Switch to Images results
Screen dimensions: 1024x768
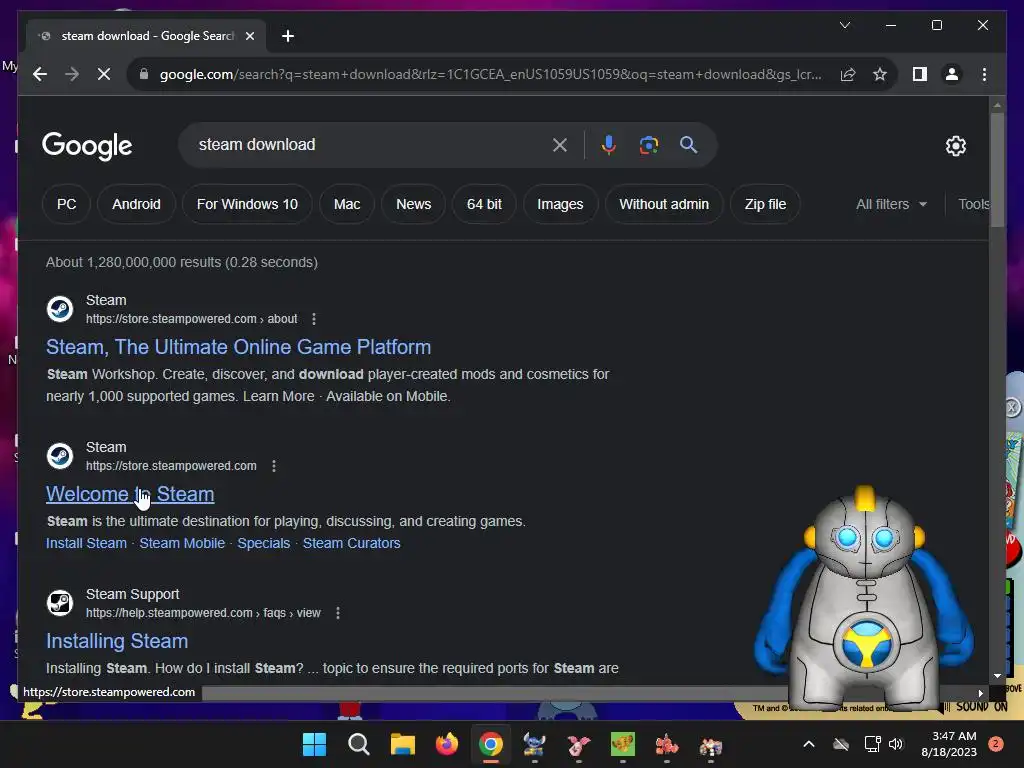560,204
